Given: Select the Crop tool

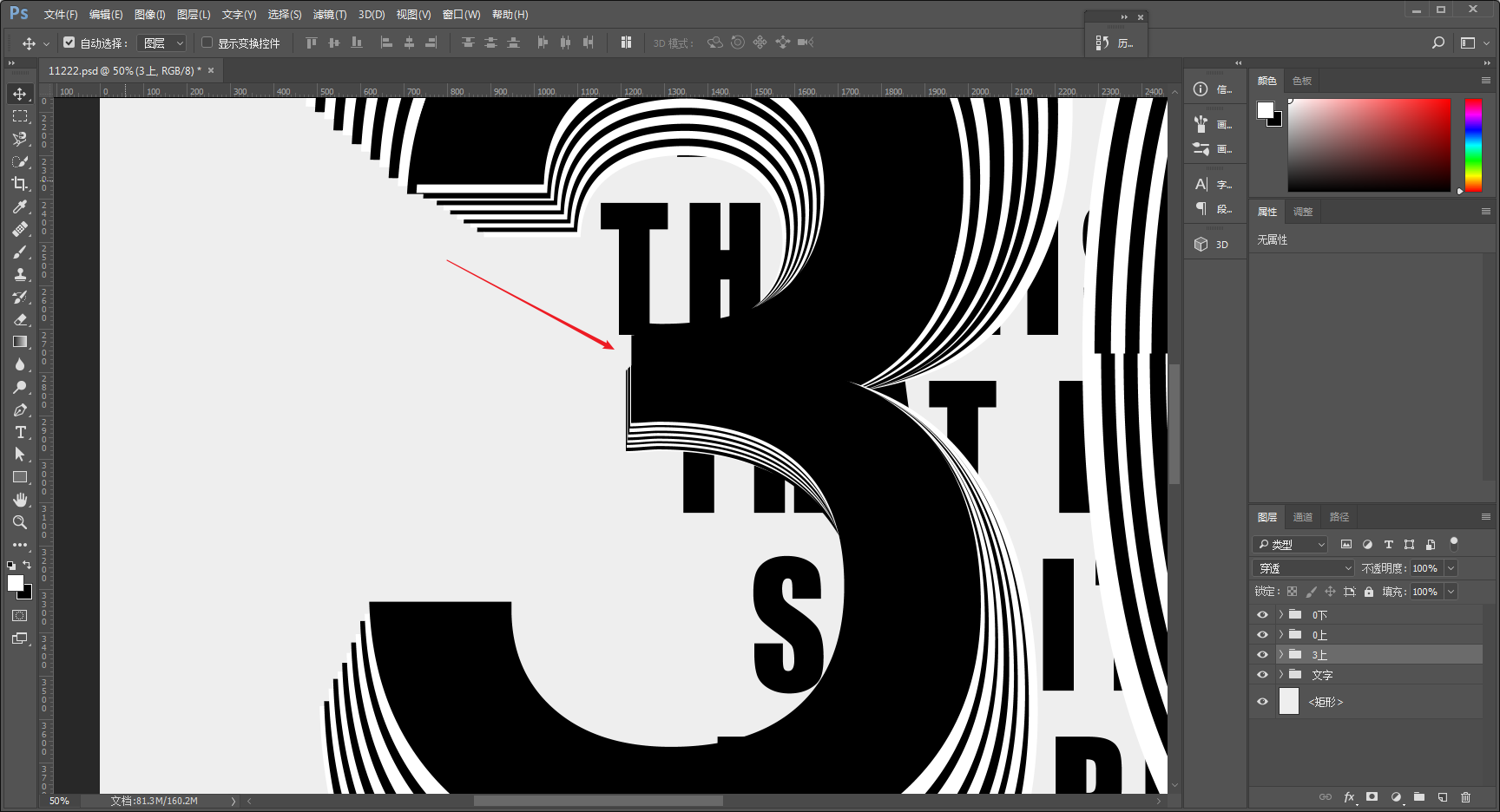Looking at the screenshot, I should click(x=19, y=184).
